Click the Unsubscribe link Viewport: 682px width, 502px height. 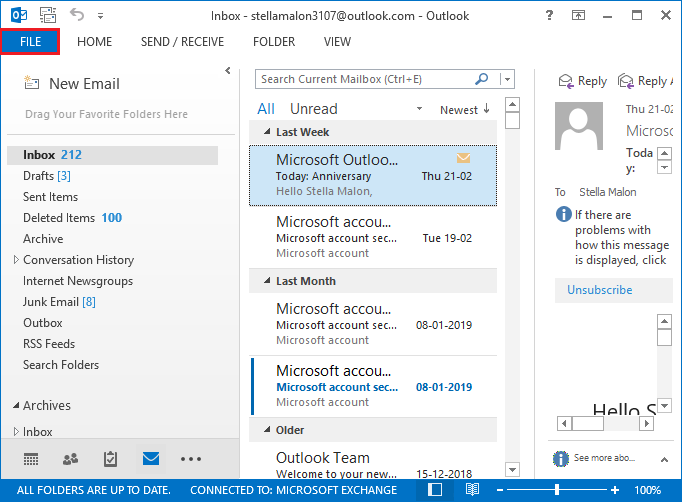coord(599,290)
